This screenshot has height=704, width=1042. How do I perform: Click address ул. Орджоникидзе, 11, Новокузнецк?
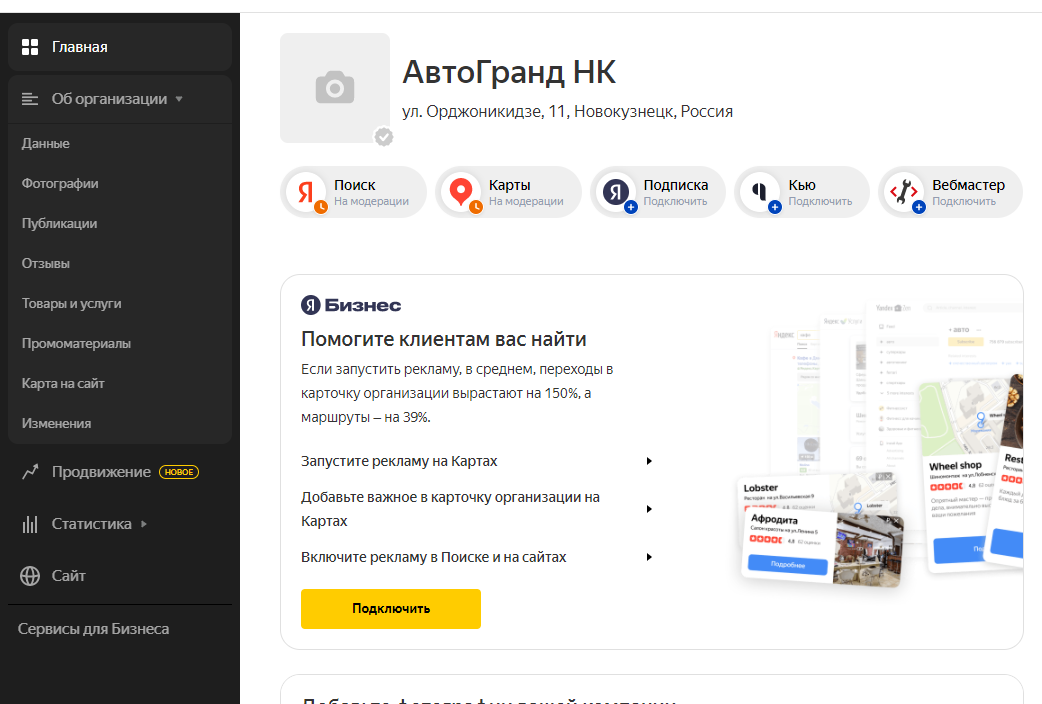click(568, 112)
